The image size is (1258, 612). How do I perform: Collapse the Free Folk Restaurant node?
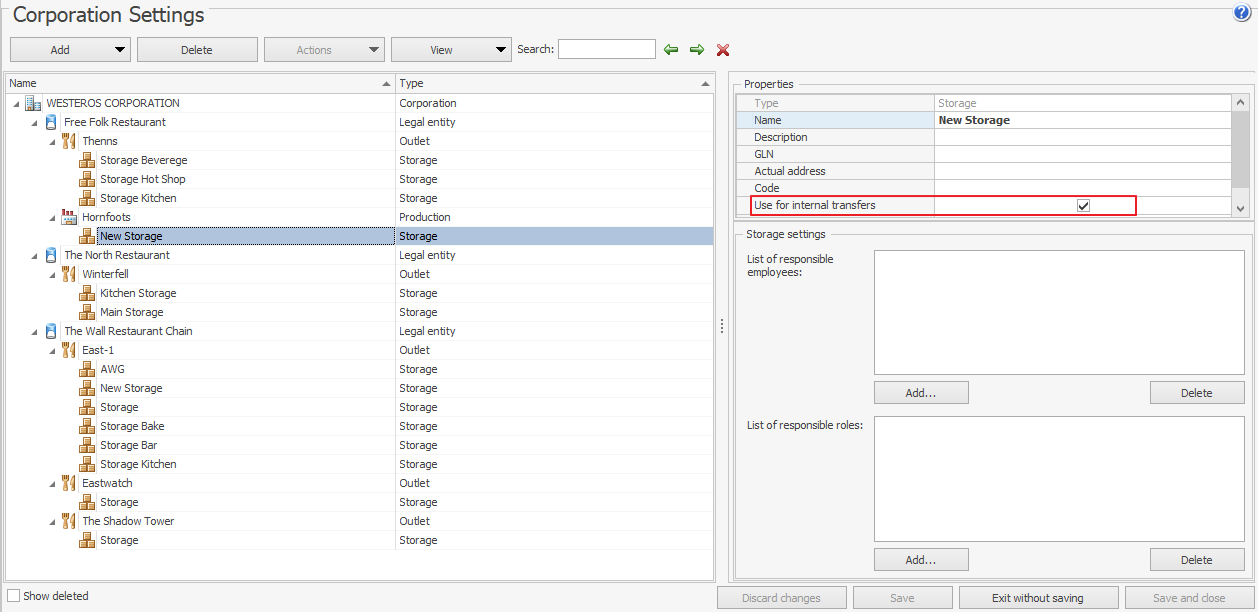pyautogui.click(x=34, y=123)
